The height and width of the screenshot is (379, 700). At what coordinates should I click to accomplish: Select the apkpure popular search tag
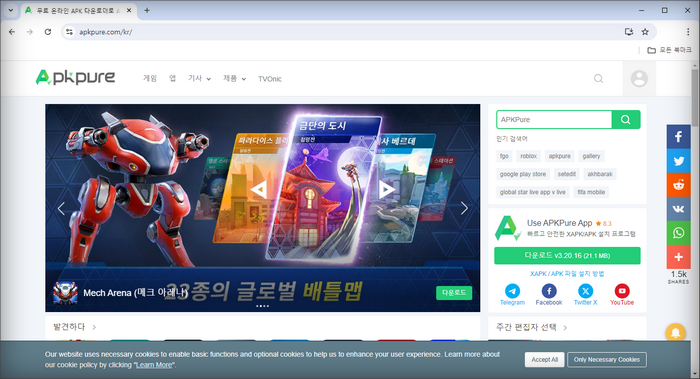click(559, 156)
